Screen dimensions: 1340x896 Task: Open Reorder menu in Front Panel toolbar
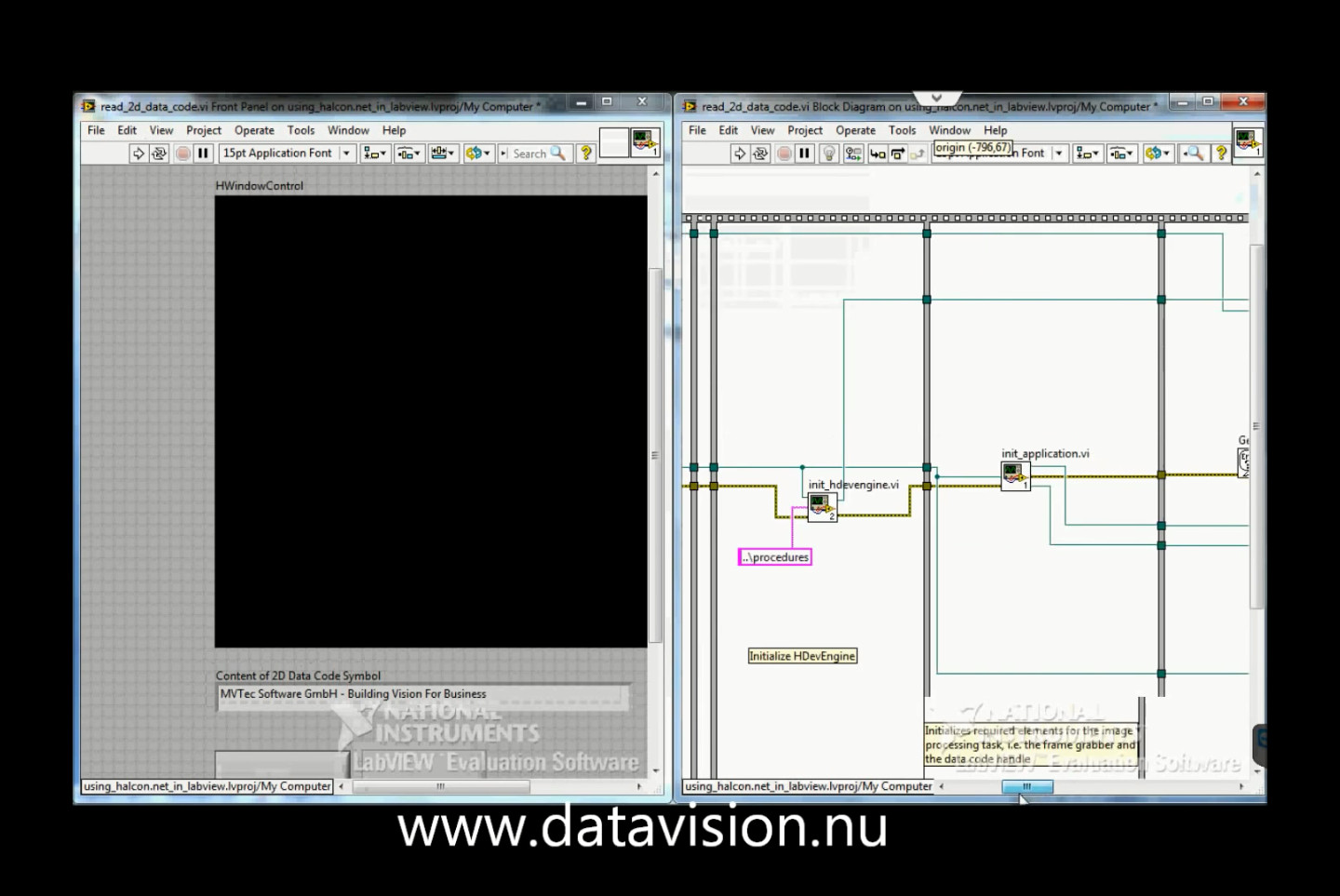coord(478,154)
